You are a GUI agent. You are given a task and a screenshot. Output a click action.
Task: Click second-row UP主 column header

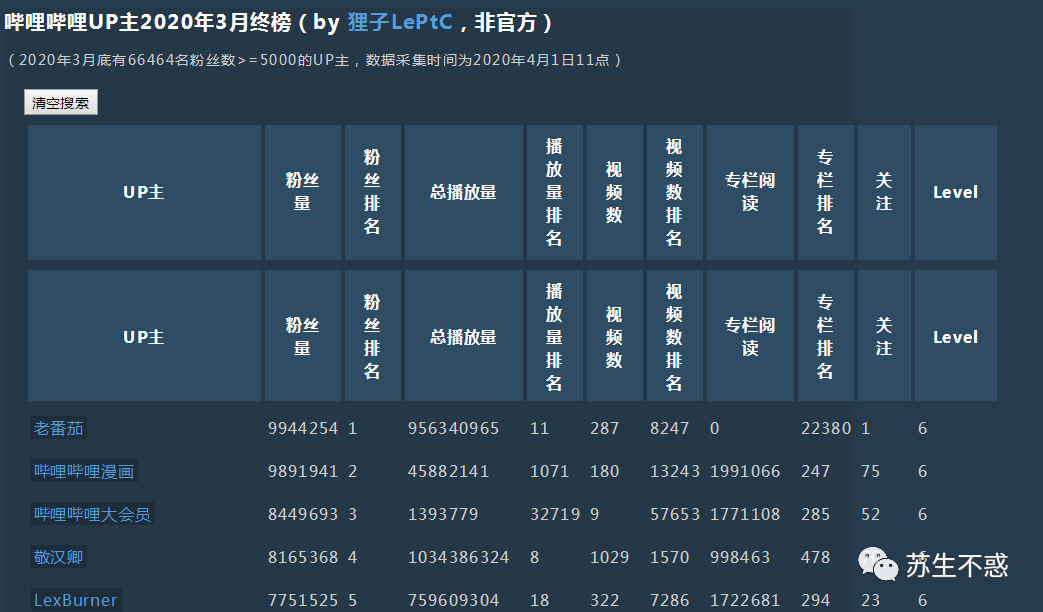144,336
